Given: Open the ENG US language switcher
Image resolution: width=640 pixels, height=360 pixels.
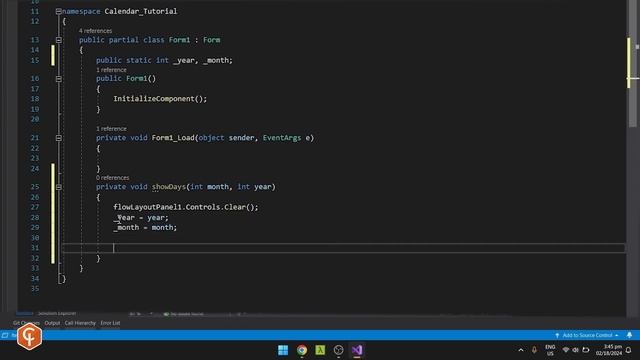Looking at the screenshot, I should tap(550, 350).
